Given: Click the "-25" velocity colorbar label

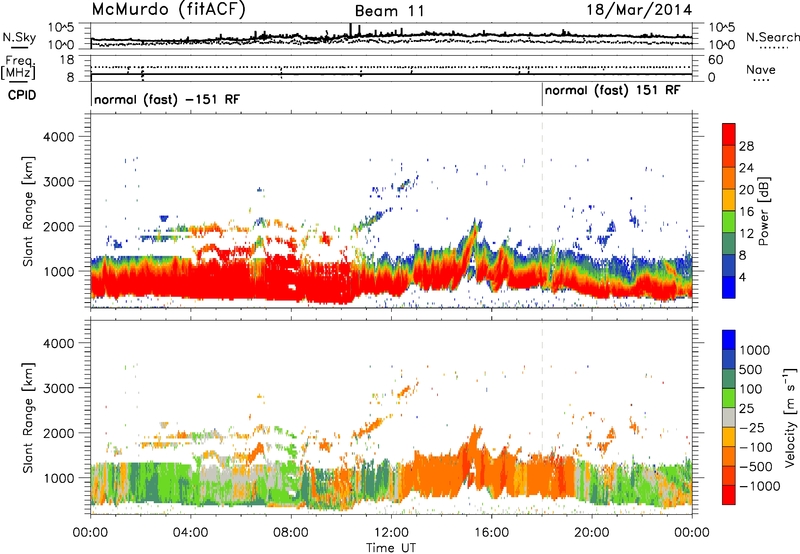Looking at the screenshot, I should click(751, 428).
